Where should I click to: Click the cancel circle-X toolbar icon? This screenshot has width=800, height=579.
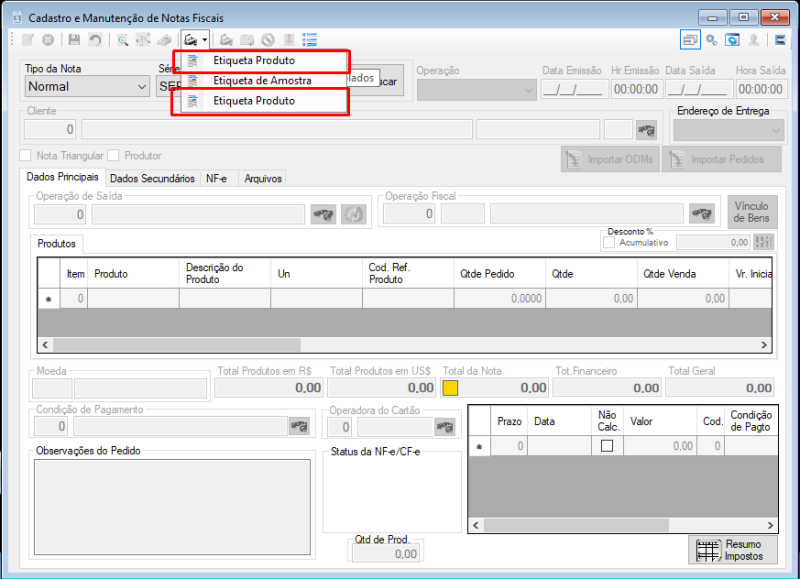[48, 40]
